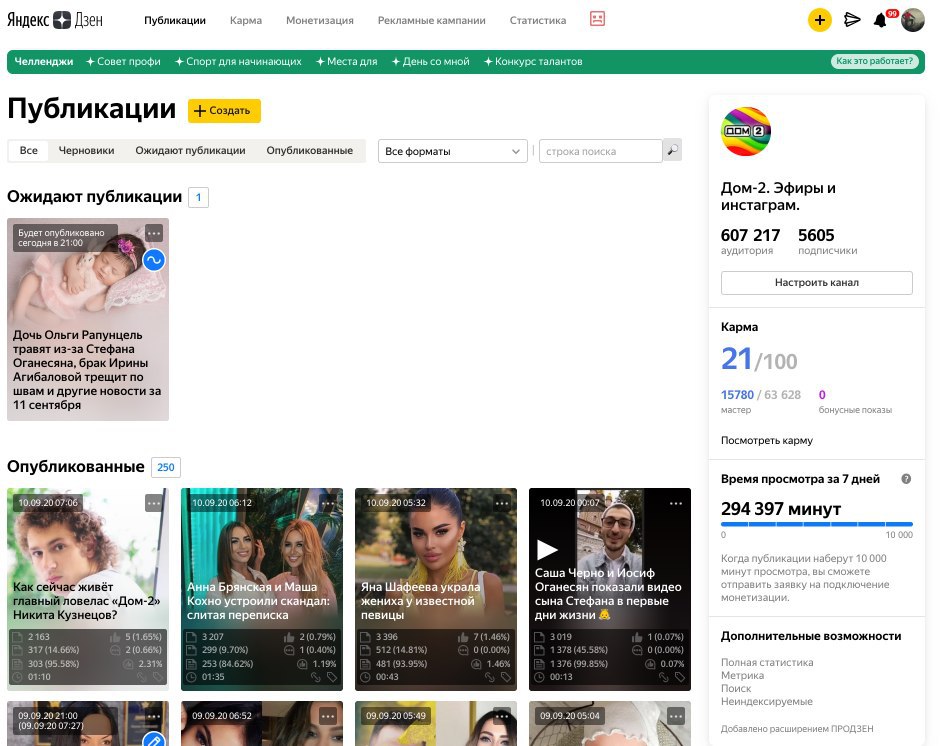
Task: Open the Монетизация navigation tab
Action: (320, 20)
